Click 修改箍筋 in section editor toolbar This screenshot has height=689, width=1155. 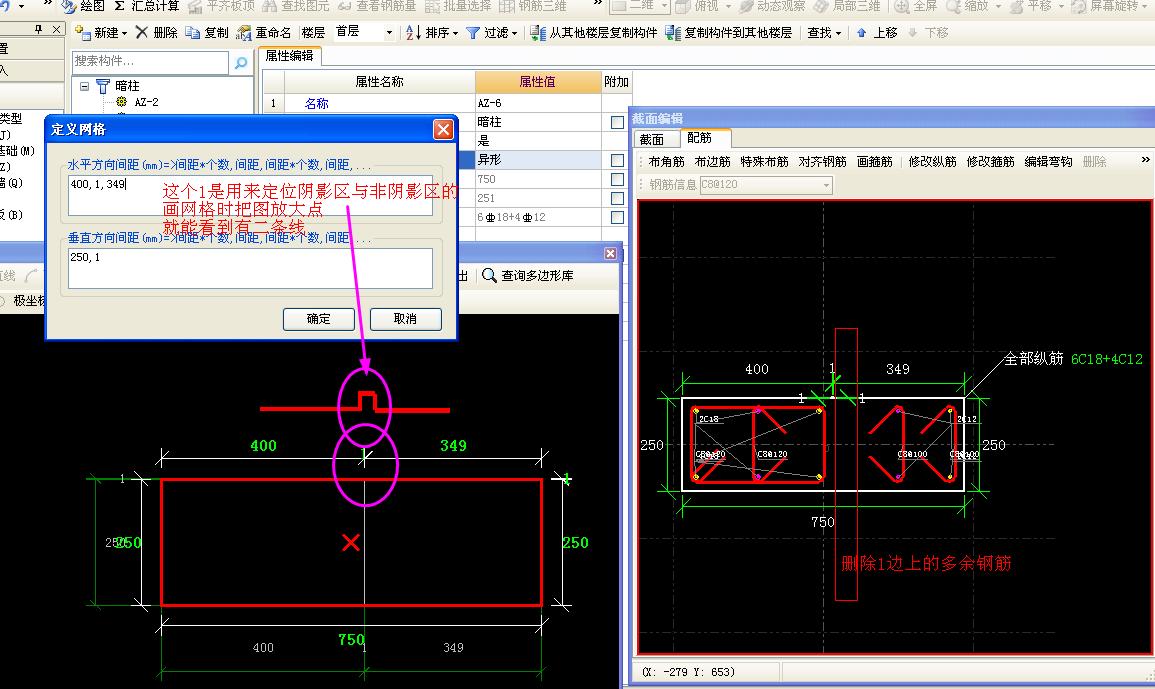pos(990,161)
